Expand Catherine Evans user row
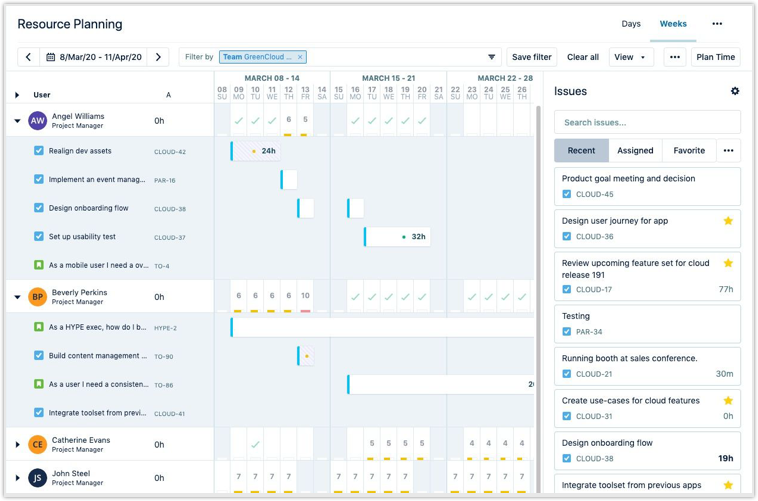Image resolution: width=758 pixels, height=501 pixels. click(17, 444)
